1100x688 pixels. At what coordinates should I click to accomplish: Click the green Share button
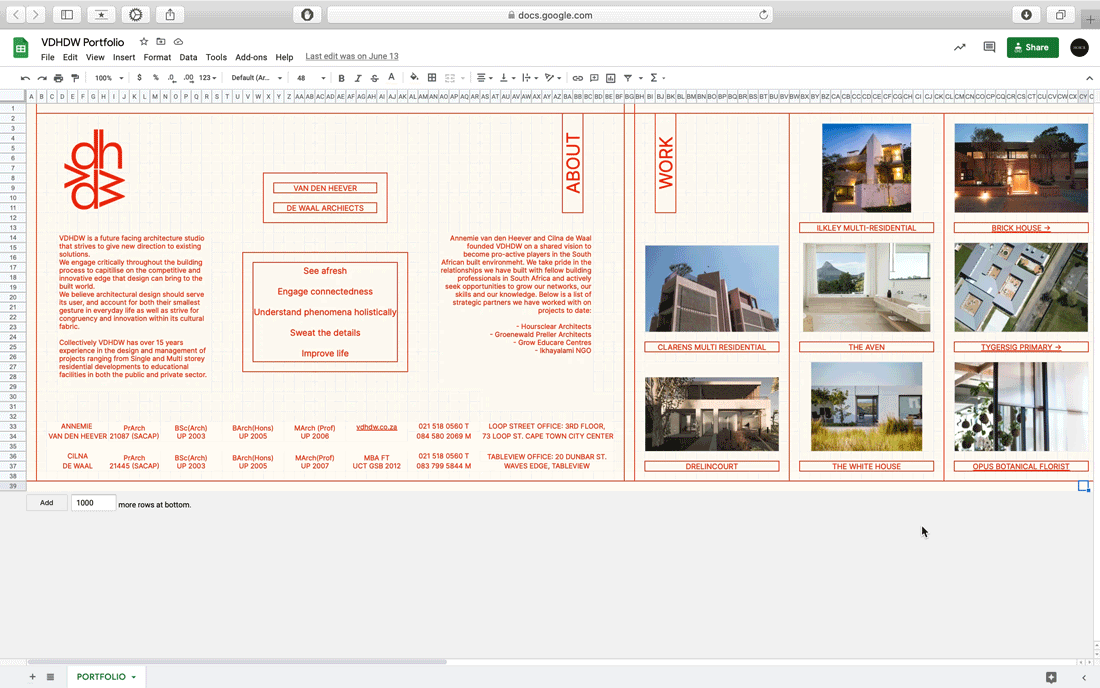point(1032,47)
